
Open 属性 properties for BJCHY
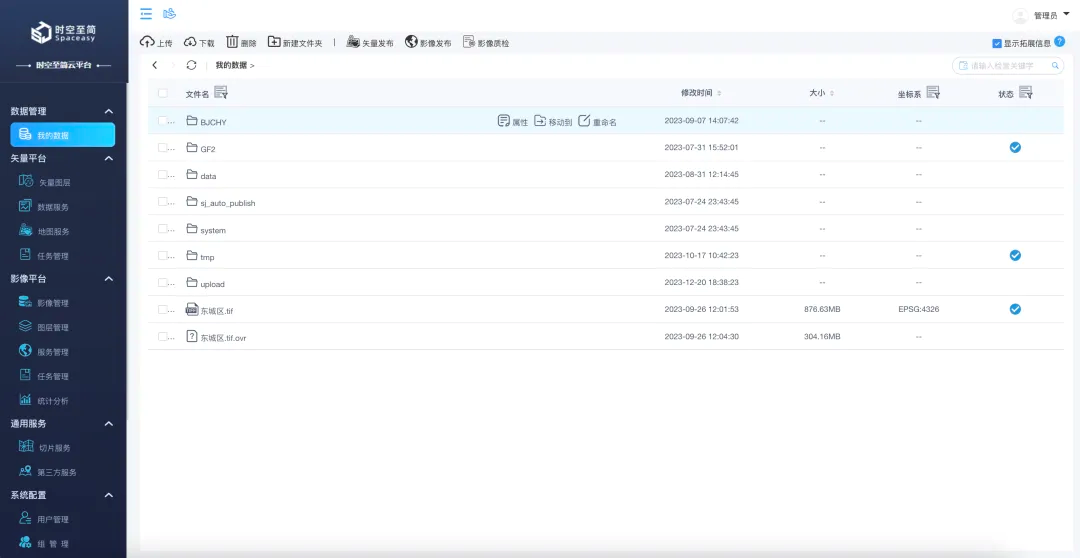pyautogui.click(x=512, y=121)
